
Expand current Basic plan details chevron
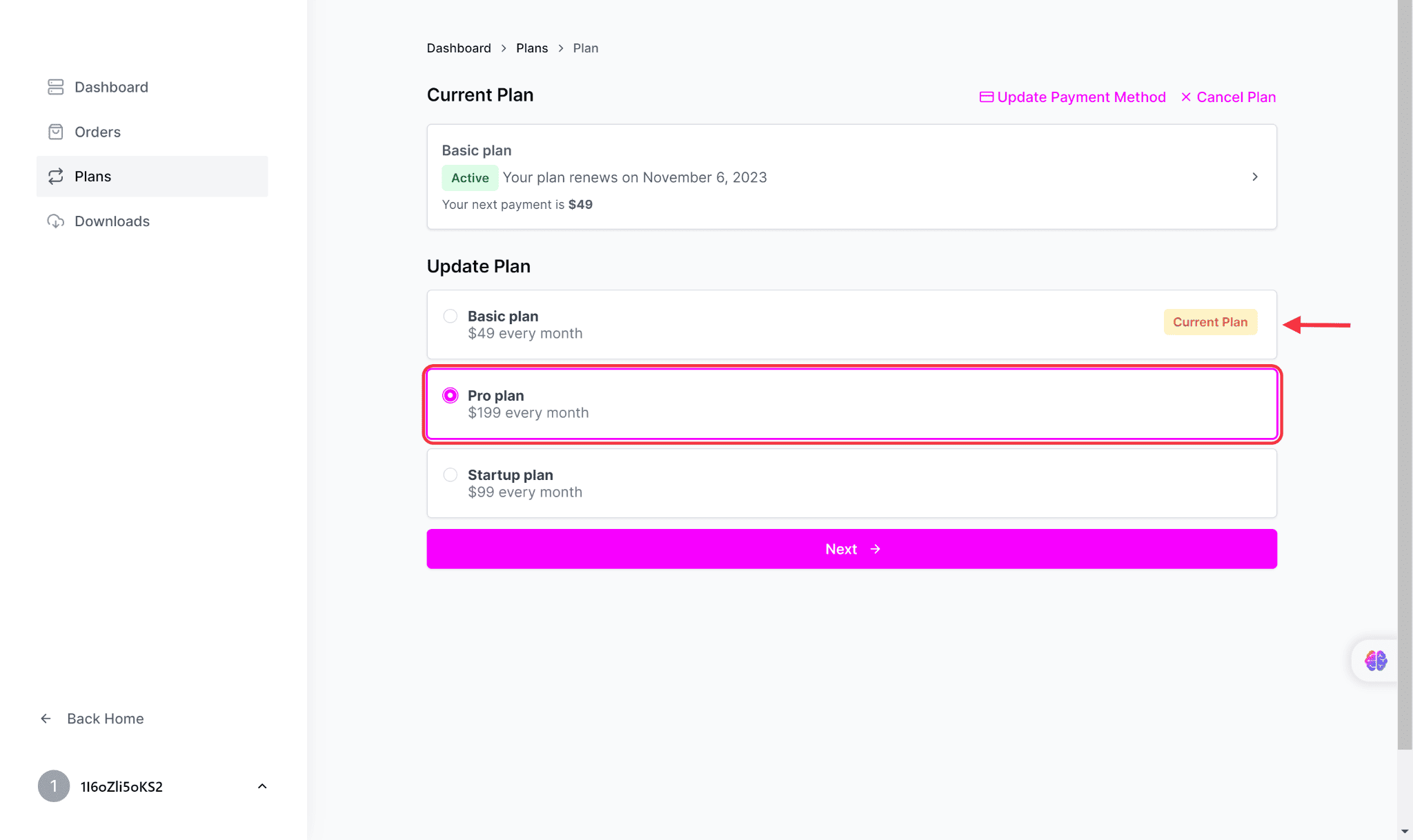tap(1254, 177)
